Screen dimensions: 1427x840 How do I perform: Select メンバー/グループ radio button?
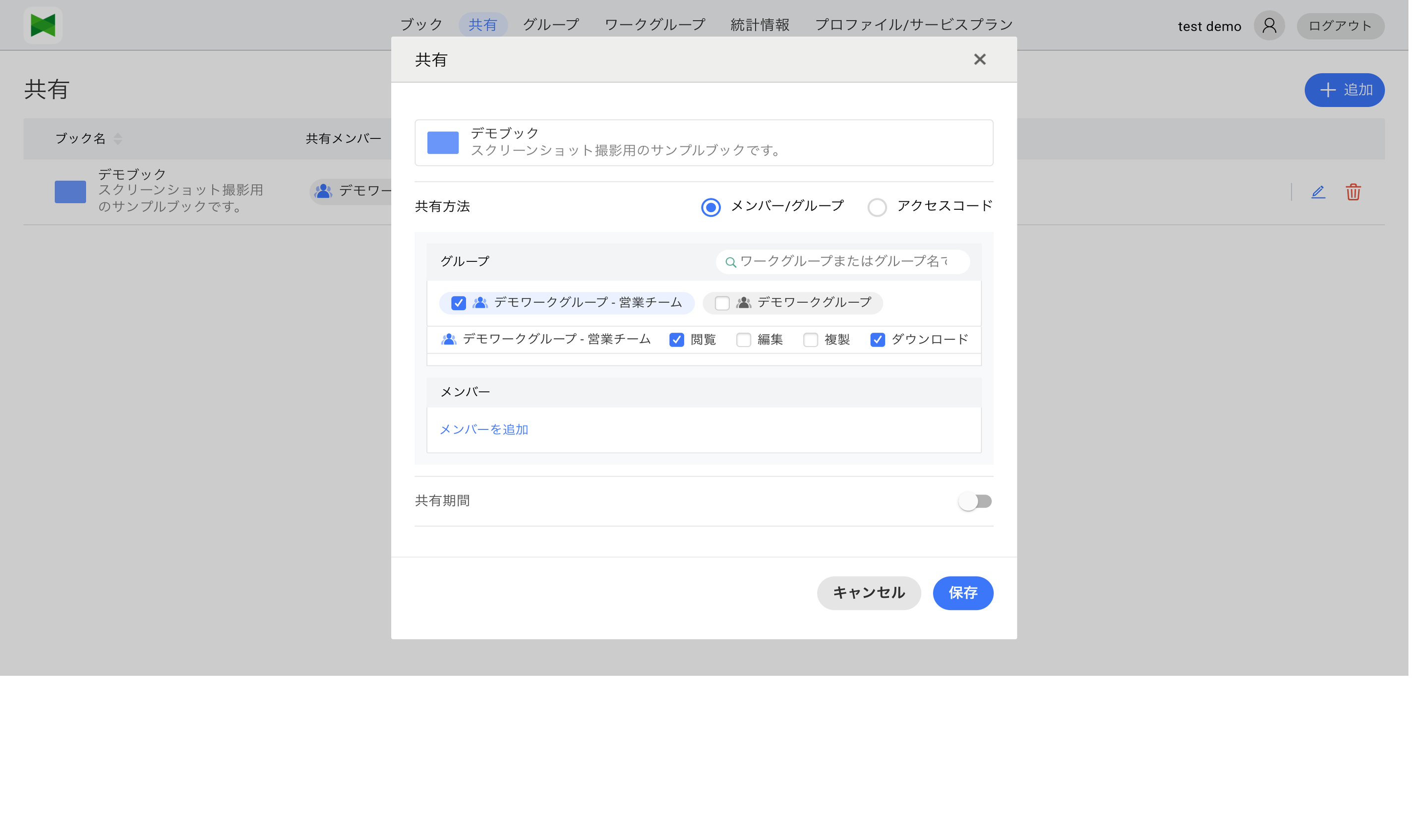[x=711, y=207]
